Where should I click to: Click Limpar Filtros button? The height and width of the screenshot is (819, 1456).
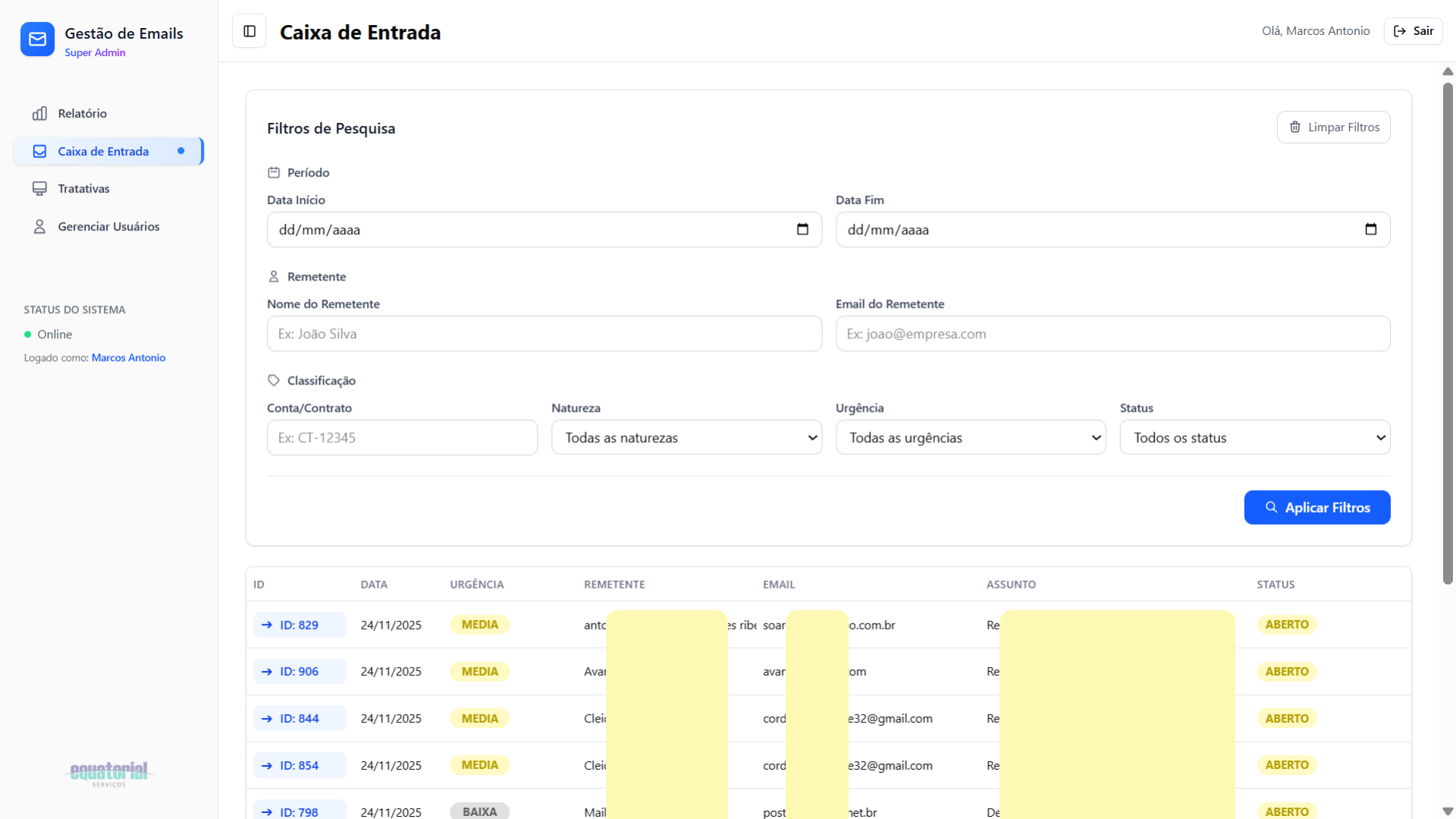point(1333,127)
